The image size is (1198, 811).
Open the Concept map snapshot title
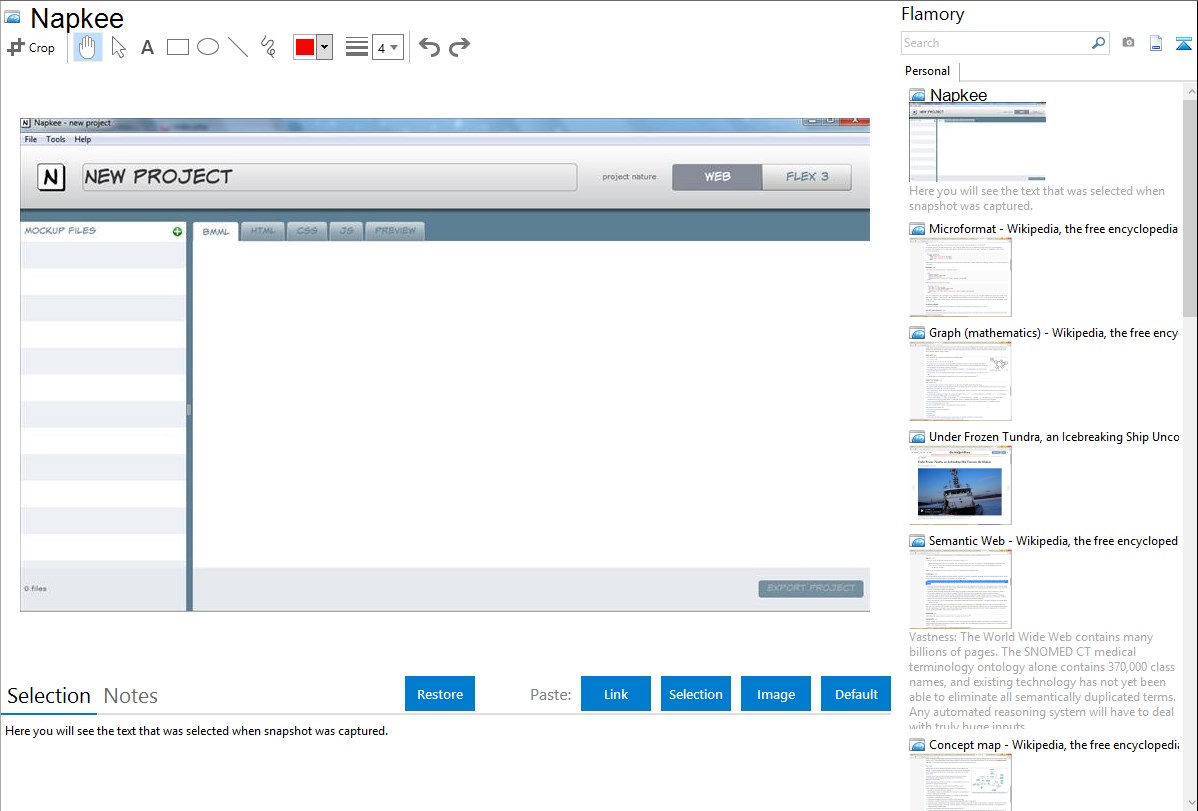point(1053,744)
